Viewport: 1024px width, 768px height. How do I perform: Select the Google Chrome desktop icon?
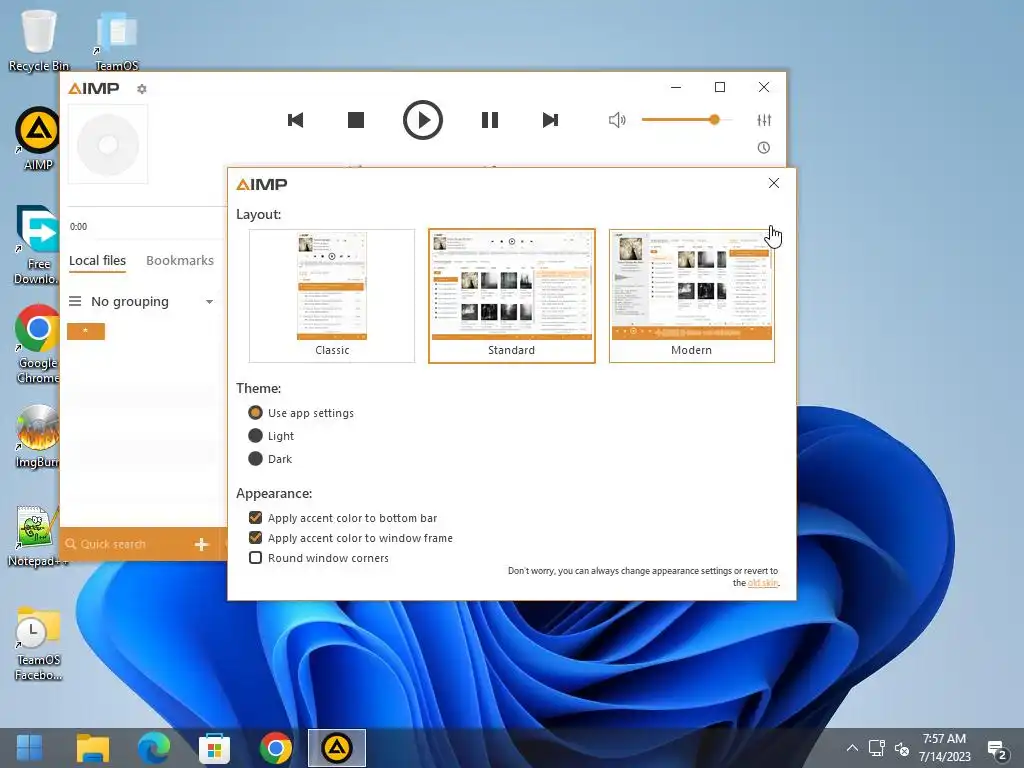(x=37, y=344)
